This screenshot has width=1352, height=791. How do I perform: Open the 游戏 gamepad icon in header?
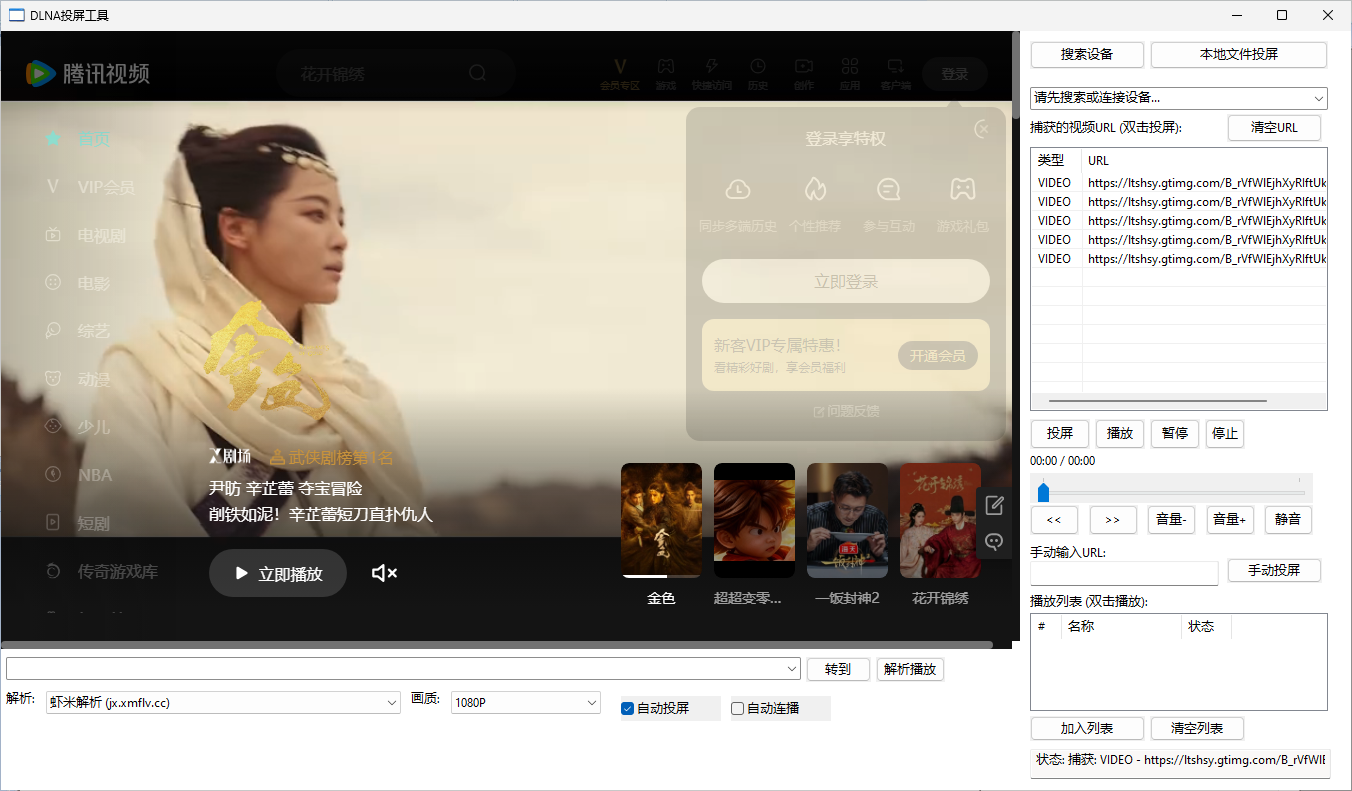[x=665, y=67]
